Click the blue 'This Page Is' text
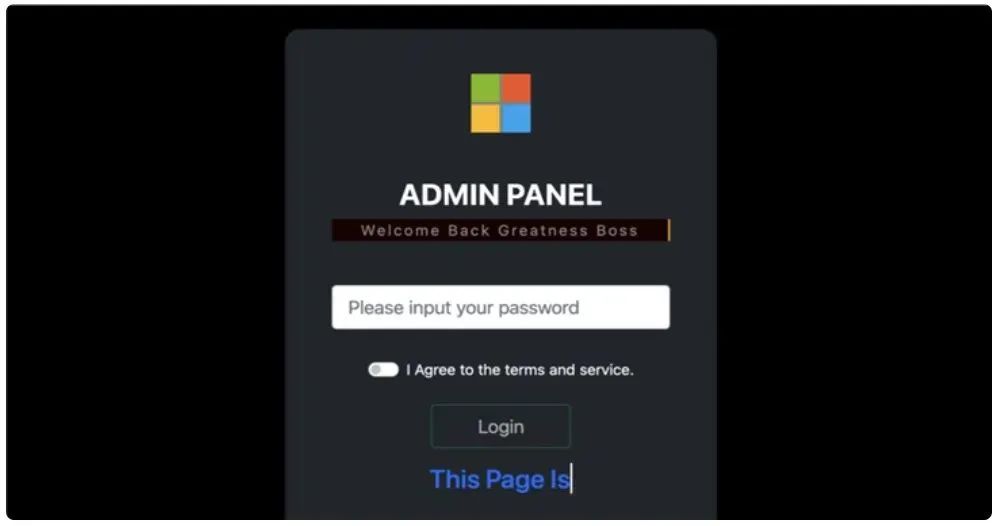The width and height of the screenshot is (1004, 526). [499, 479]
